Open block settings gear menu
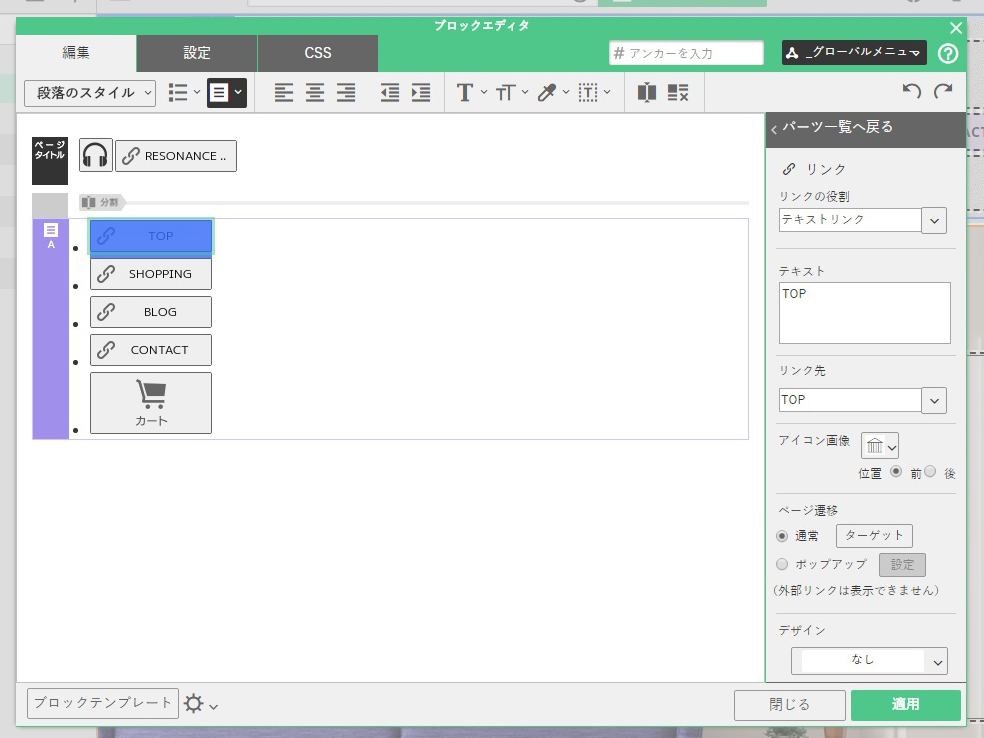The height and width of the screenshot is (738, 984). 194,703
